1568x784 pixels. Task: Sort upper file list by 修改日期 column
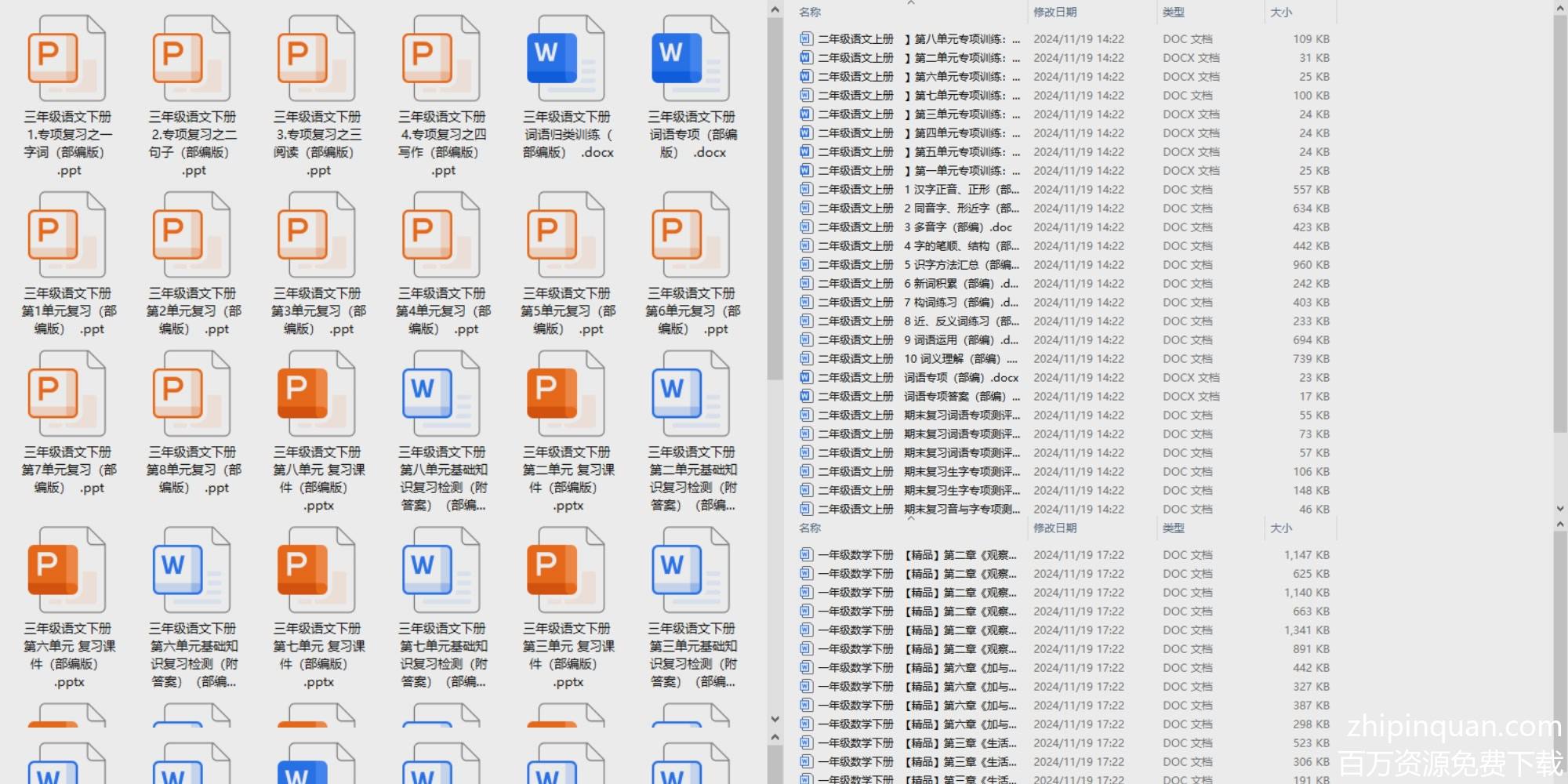[1054, 12]
